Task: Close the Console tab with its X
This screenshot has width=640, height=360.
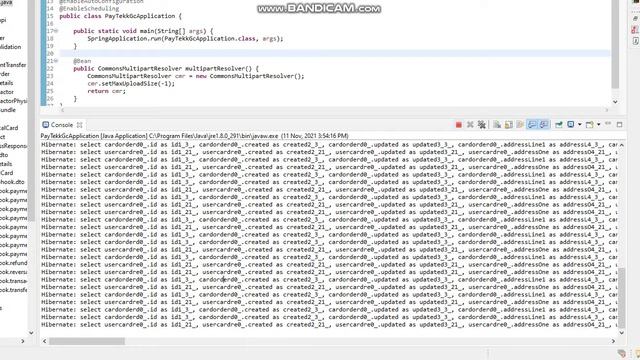Action: point(80,125)
